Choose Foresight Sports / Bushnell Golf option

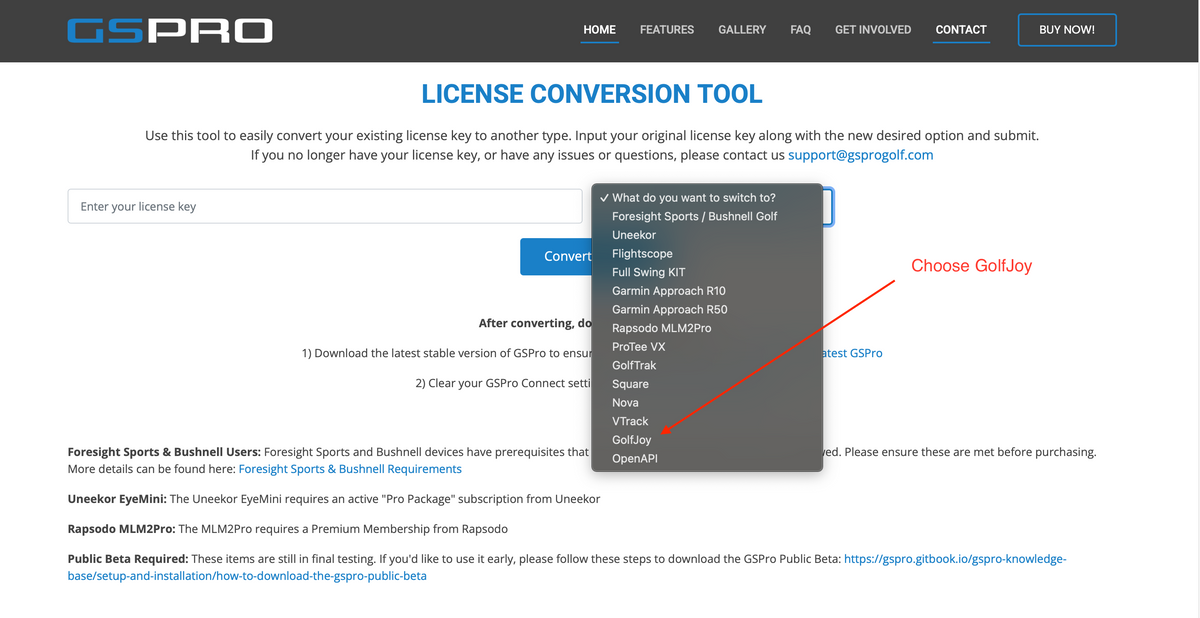(707, 216)
